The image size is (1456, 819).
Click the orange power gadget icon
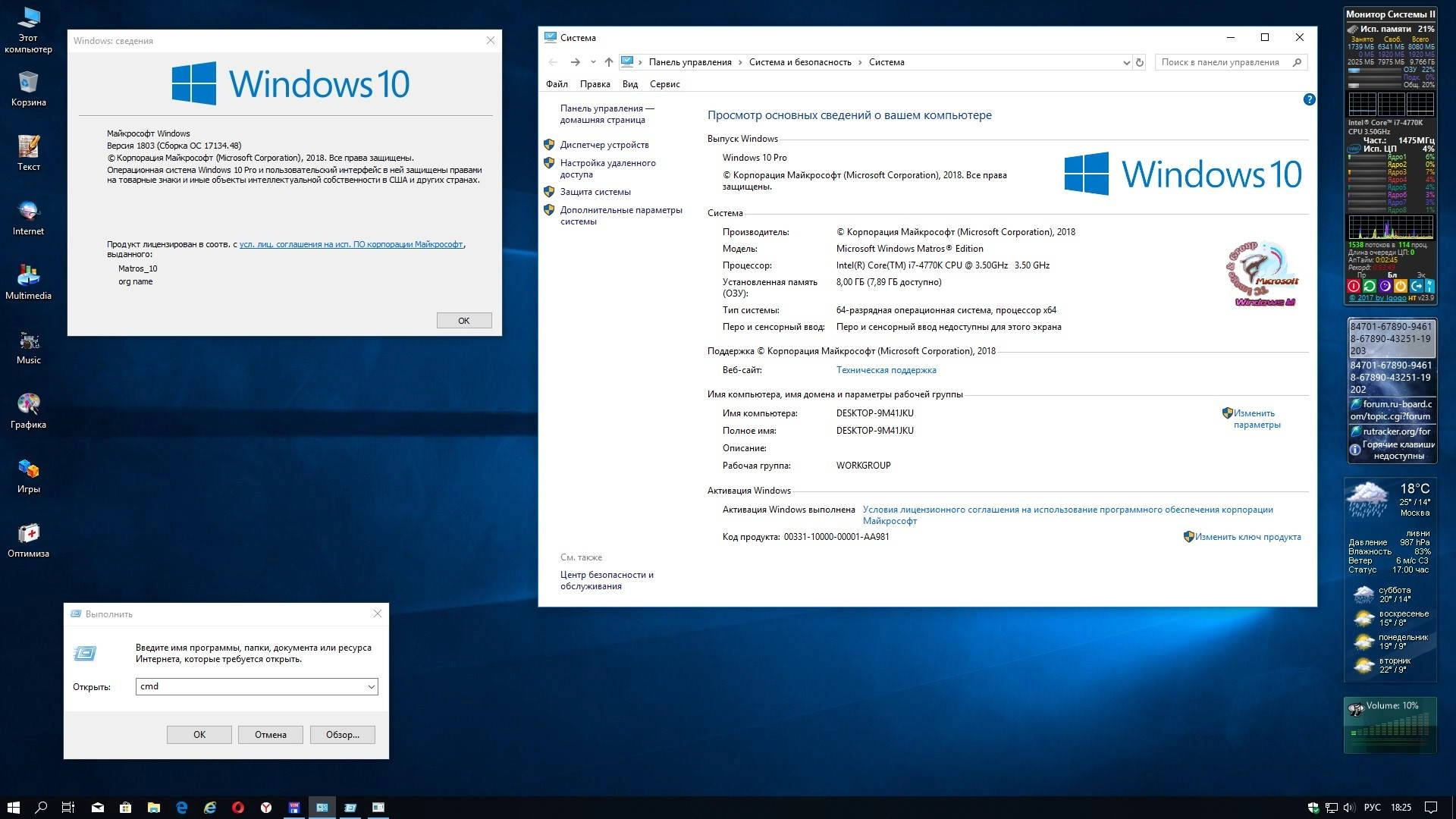tap(1401, 286)
